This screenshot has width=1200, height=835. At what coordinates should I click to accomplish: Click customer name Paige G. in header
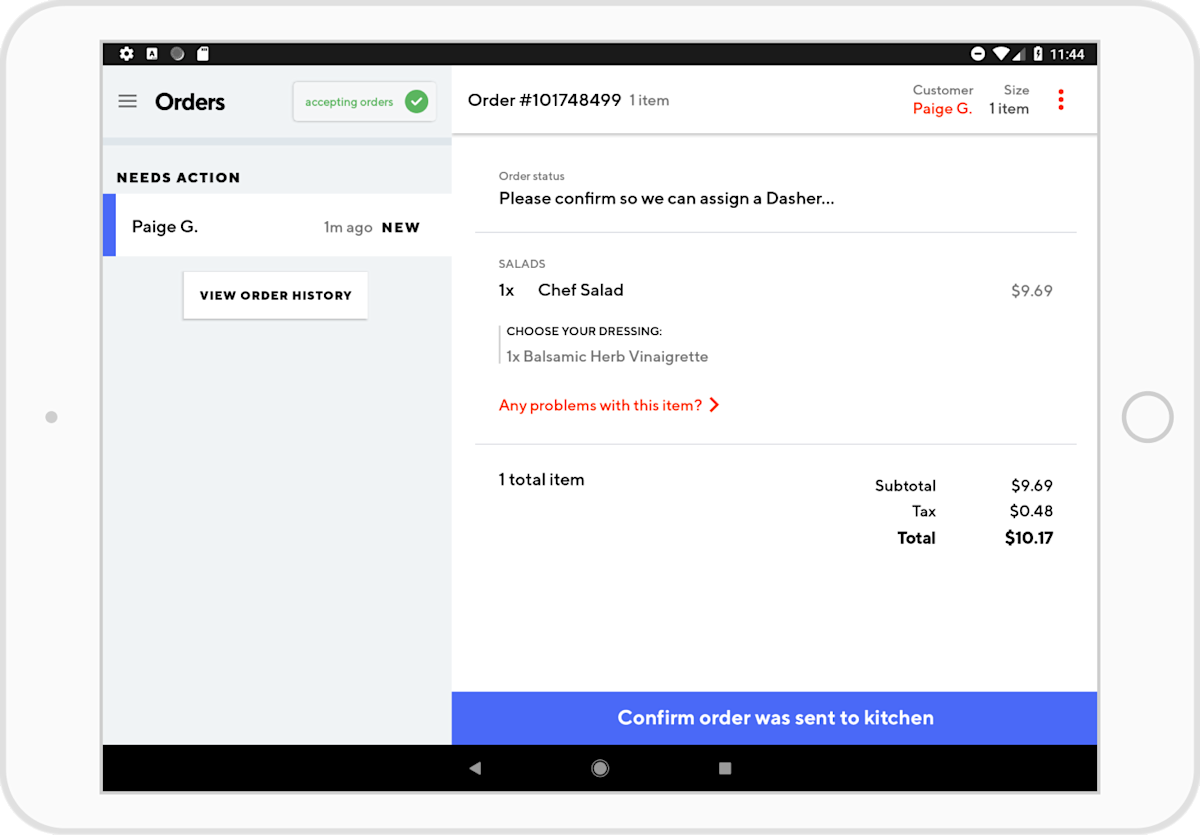pos(942,109)
